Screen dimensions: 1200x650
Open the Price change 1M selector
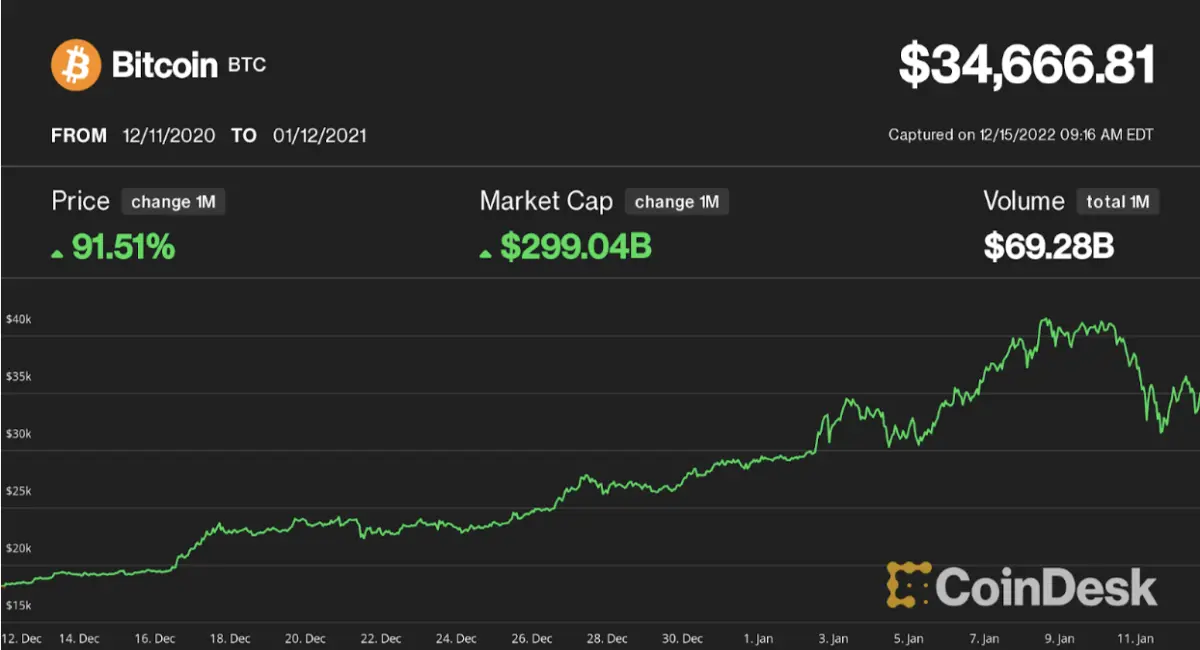coord(174,201)
